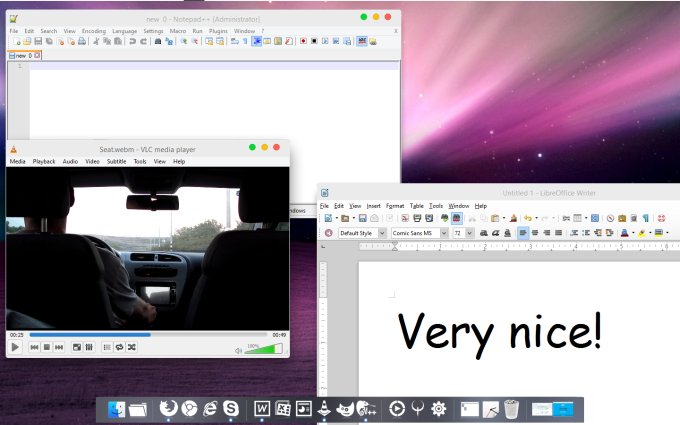Click Start Recording macro icon in Notepad++
Image resolution: width=680 pixels, height=425 pixels.
point(303,41)
